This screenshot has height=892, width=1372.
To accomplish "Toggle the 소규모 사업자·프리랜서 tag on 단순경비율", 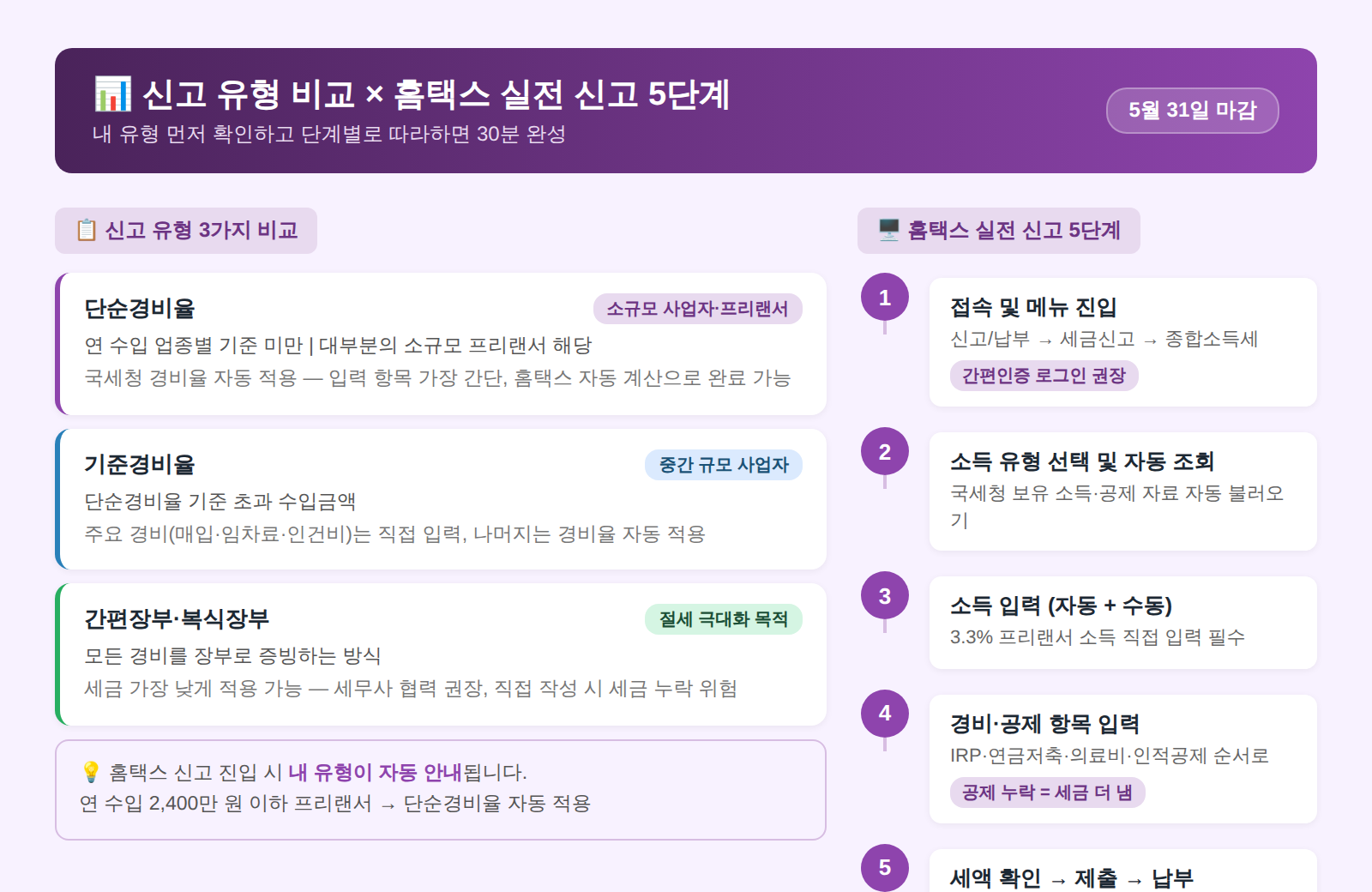I will tap(698, 310).
